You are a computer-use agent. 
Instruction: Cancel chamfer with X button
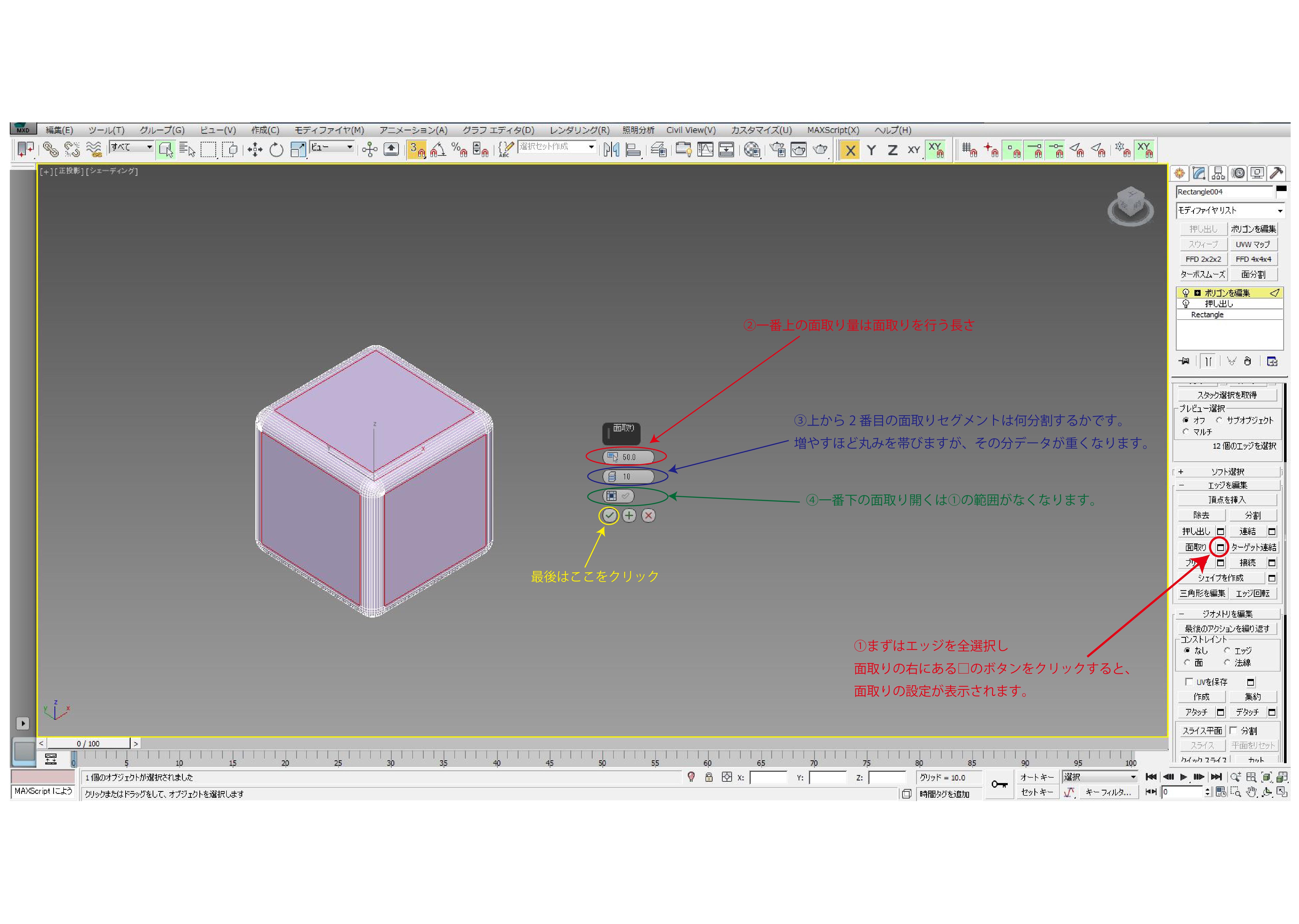648,516
